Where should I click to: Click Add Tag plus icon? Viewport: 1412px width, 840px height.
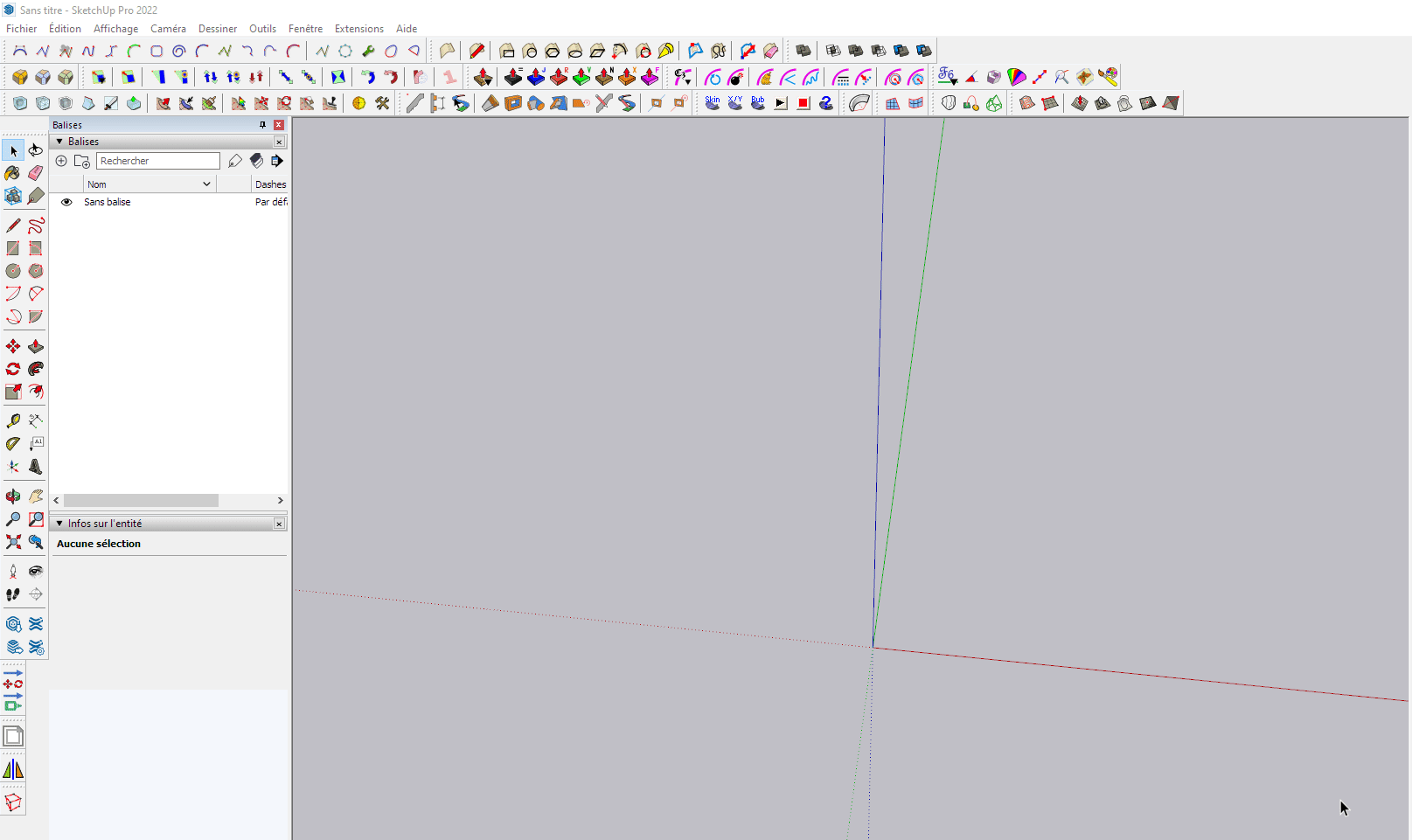(61, 161)
